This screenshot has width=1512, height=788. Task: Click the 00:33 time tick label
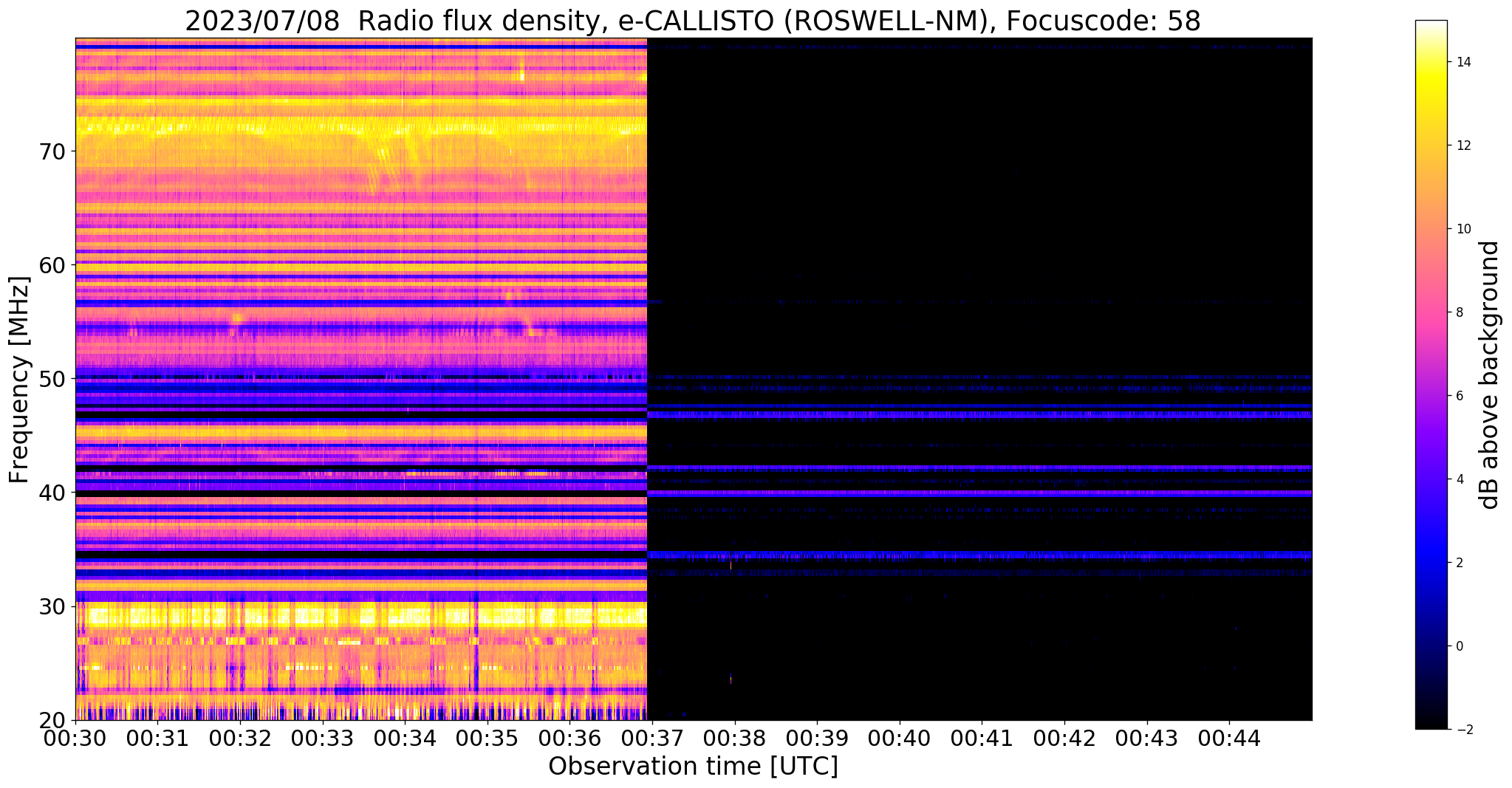point(323,738)
